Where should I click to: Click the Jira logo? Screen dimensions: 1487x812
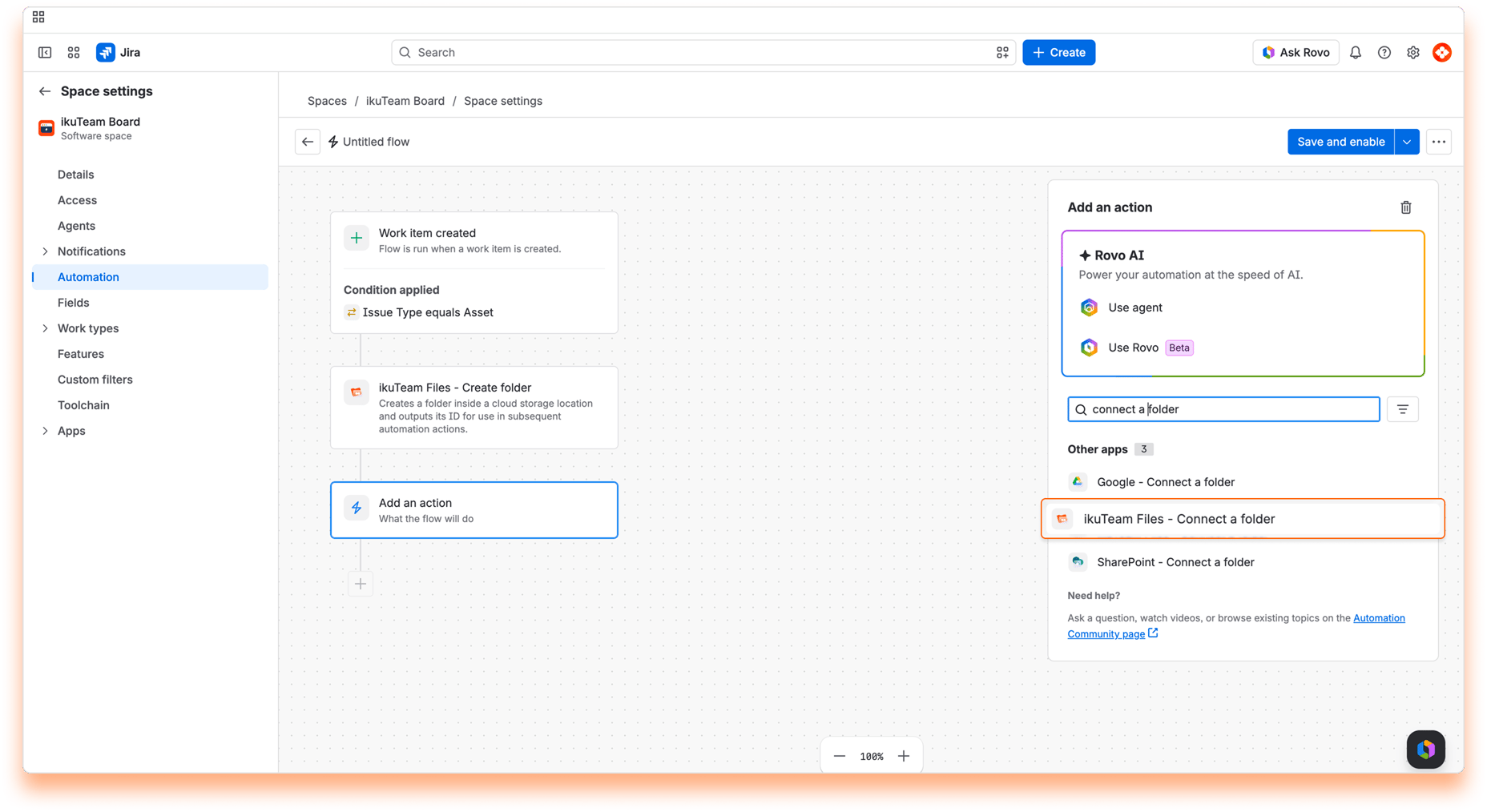tap(118, 52)
